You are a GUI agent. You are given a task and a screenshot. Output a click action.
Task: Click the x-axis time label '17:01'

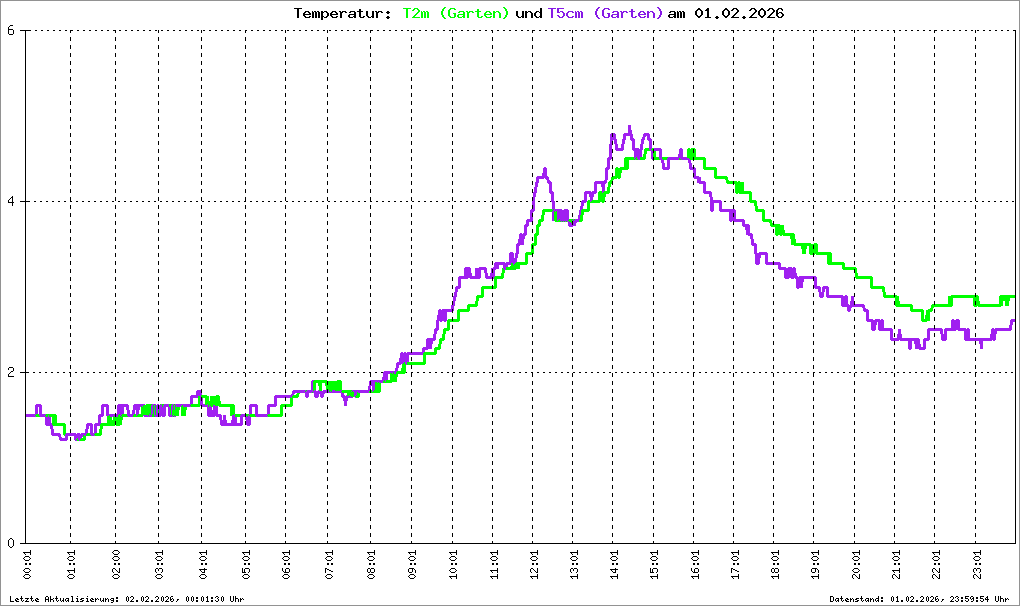734,564
